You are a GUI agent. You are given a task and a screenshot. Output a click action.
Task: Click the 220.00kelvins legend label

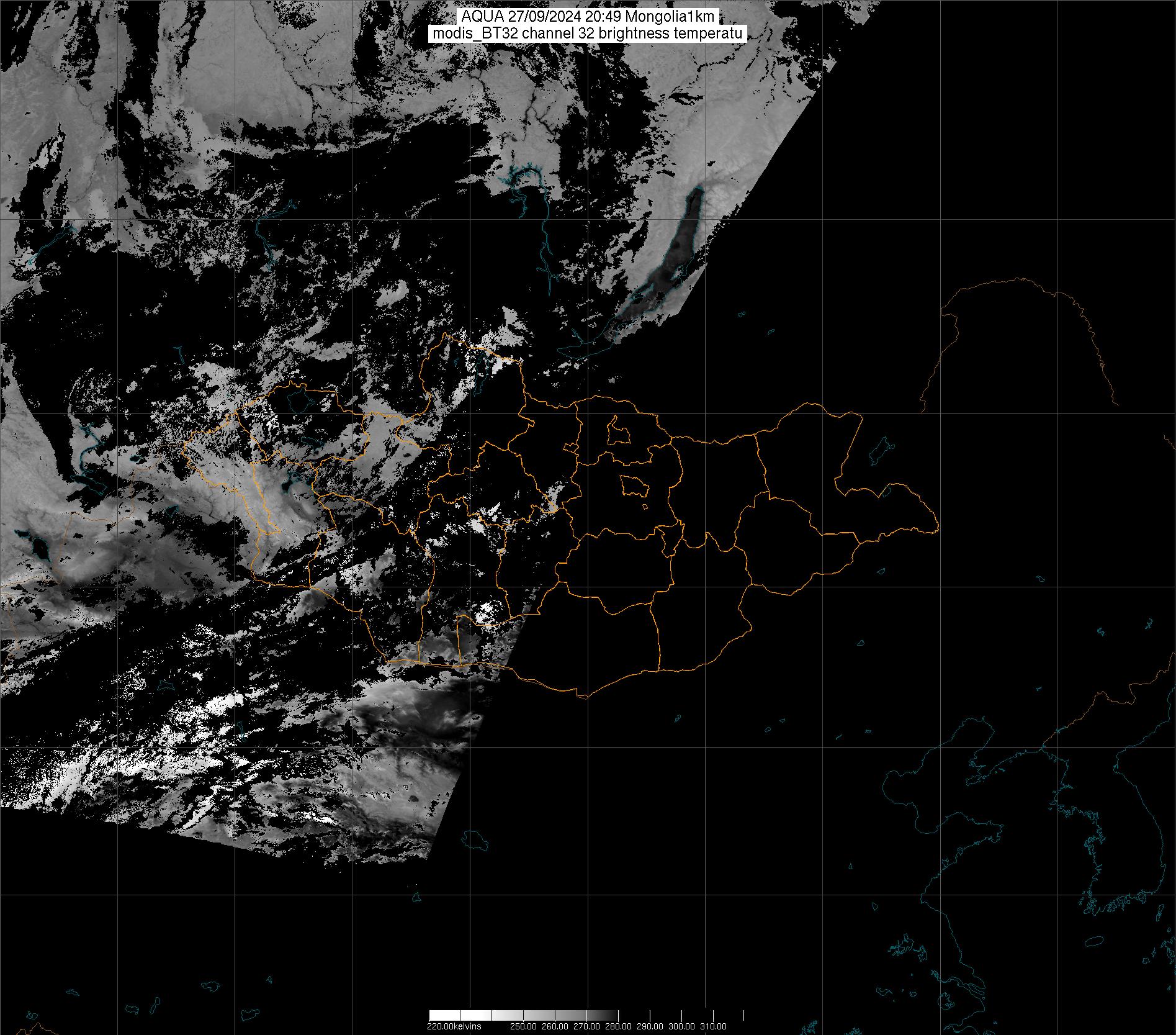pyautogui.click(x=454, y=1026)
